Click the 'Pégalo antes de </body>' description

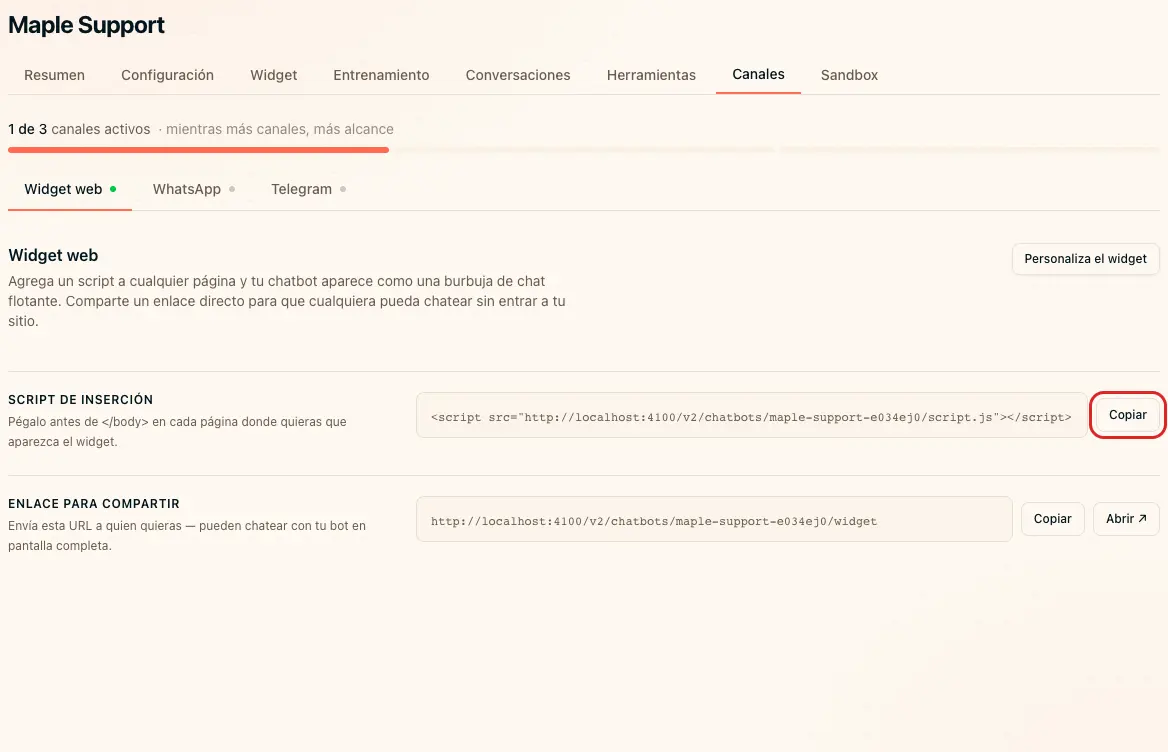(177, 431)
